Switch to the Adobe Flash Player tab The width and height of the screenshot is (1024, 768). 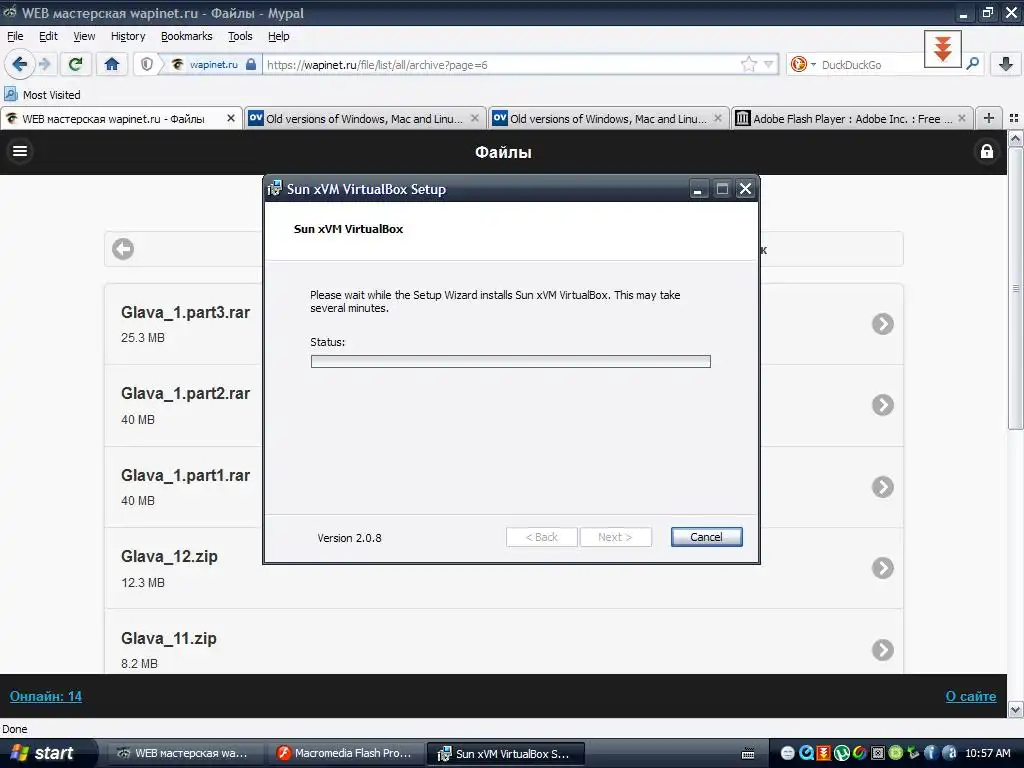coord(852,118)
